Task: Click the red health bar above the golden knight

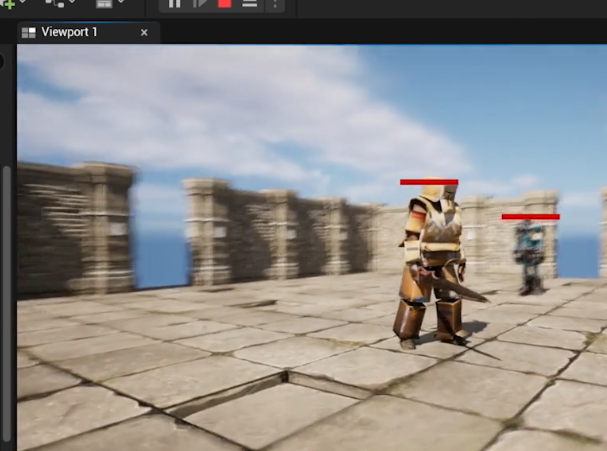Action: (x=429, y=182)
